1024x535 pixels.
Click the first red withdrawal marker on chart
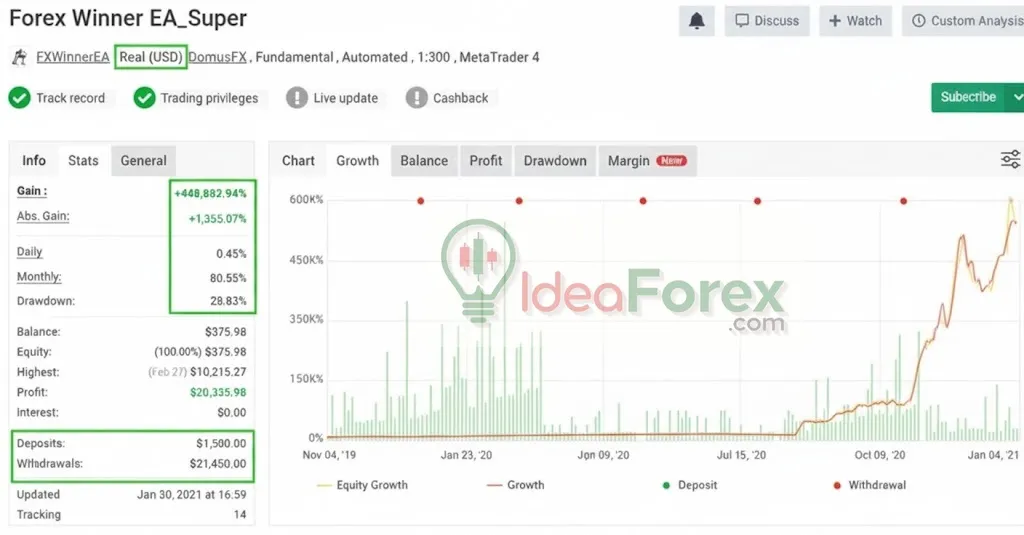click(420, 201)
